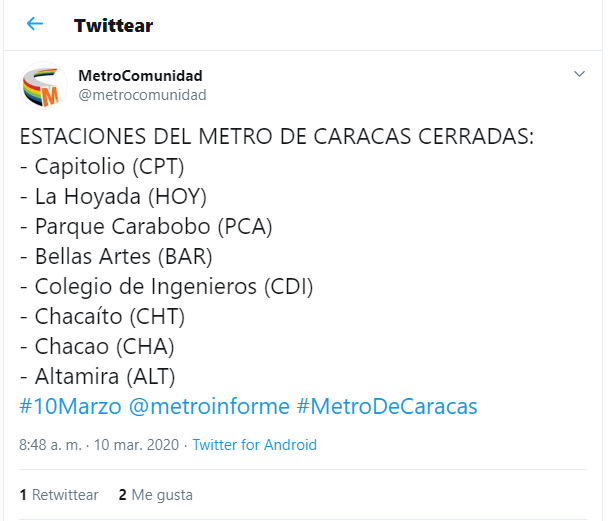Open the @metrocomunidad handle link
Image resolution: width=613 pixels, height=521 pixels.
142,95
